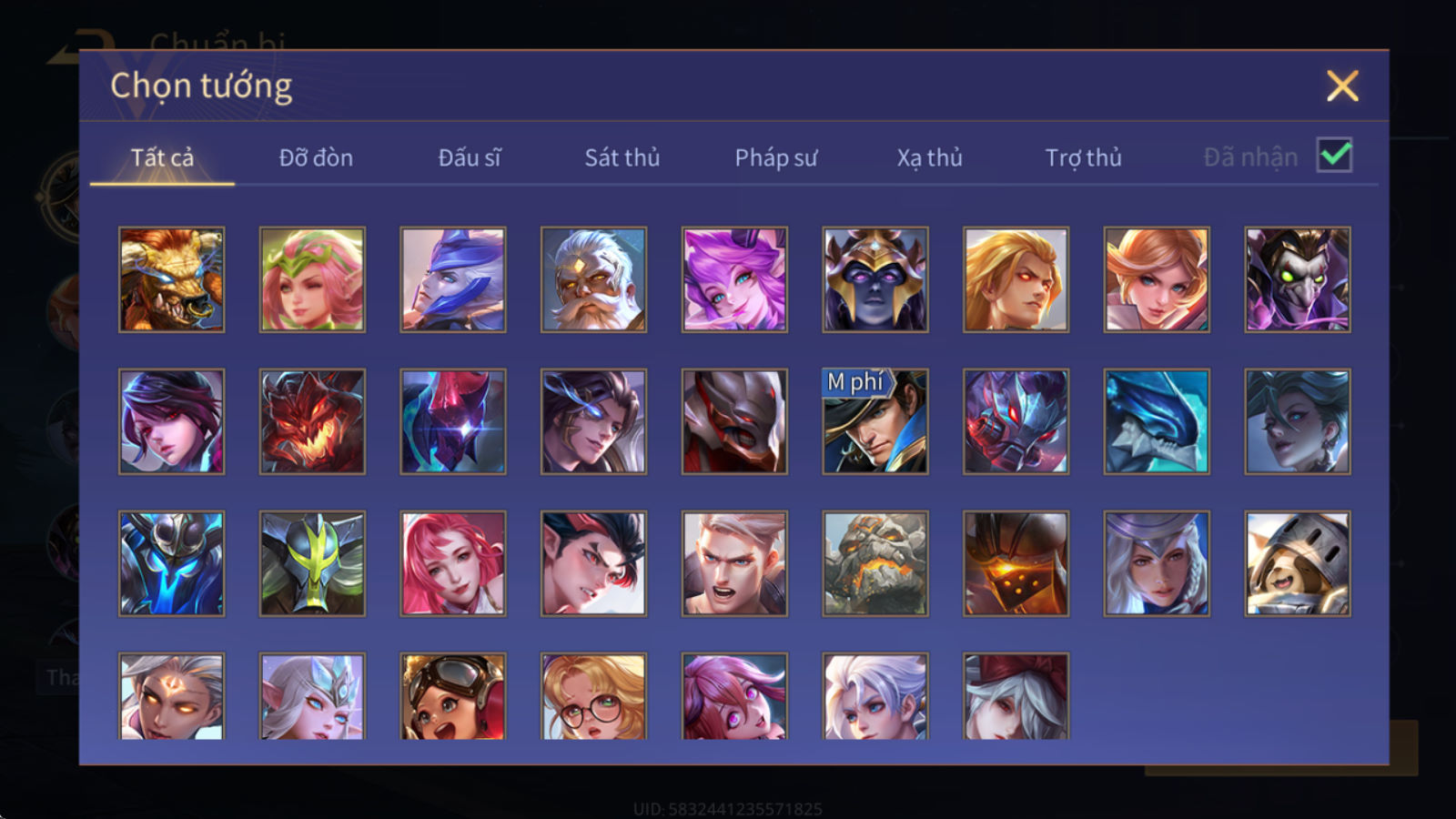This screenshot has height=819, width=1456.
Task: Pick the goggles-wearing pilot kid hero
Action: click(x=453, y=696)
